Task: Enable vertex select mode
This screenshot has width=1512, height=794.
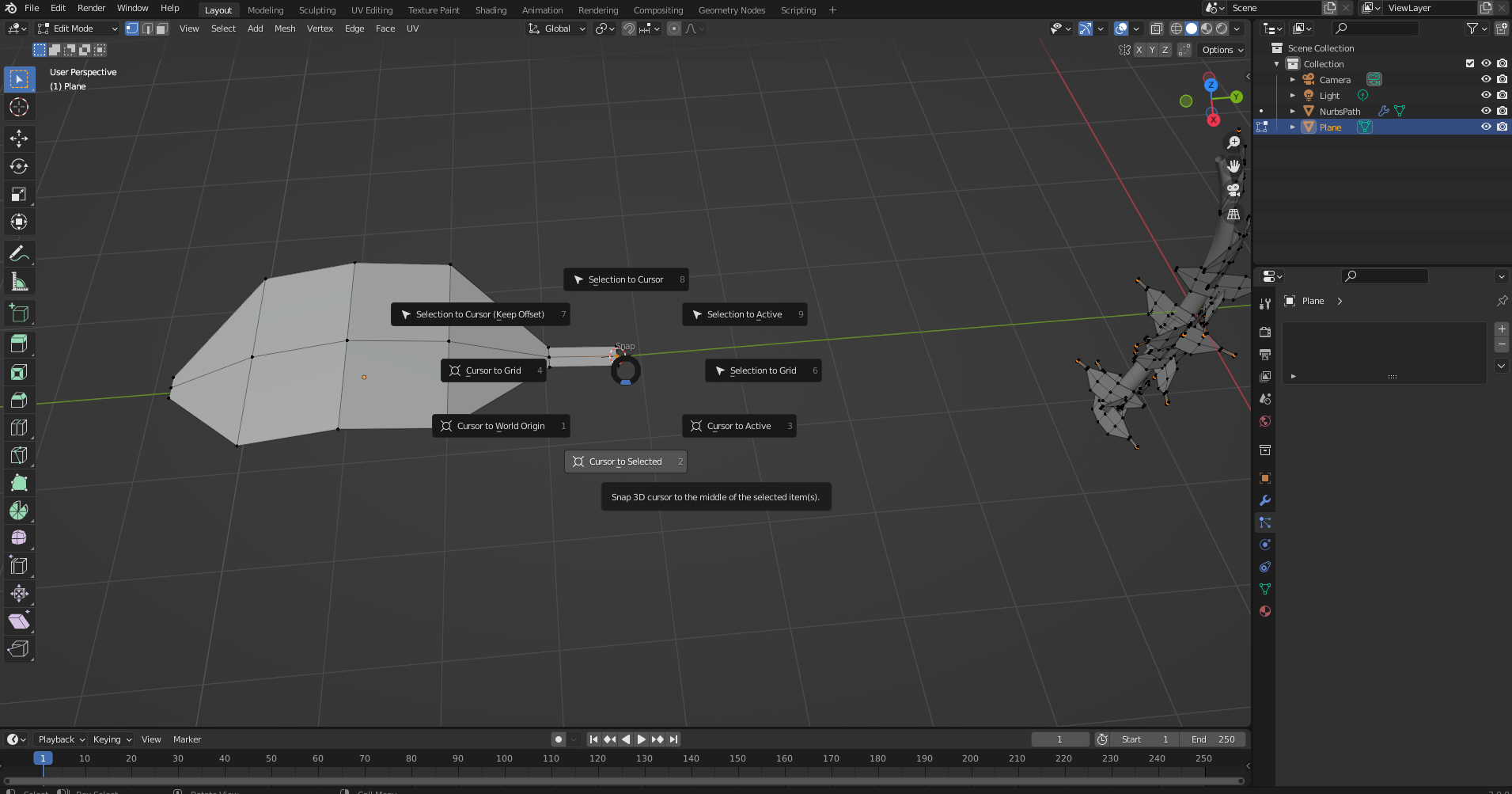Action: (132, 28)
